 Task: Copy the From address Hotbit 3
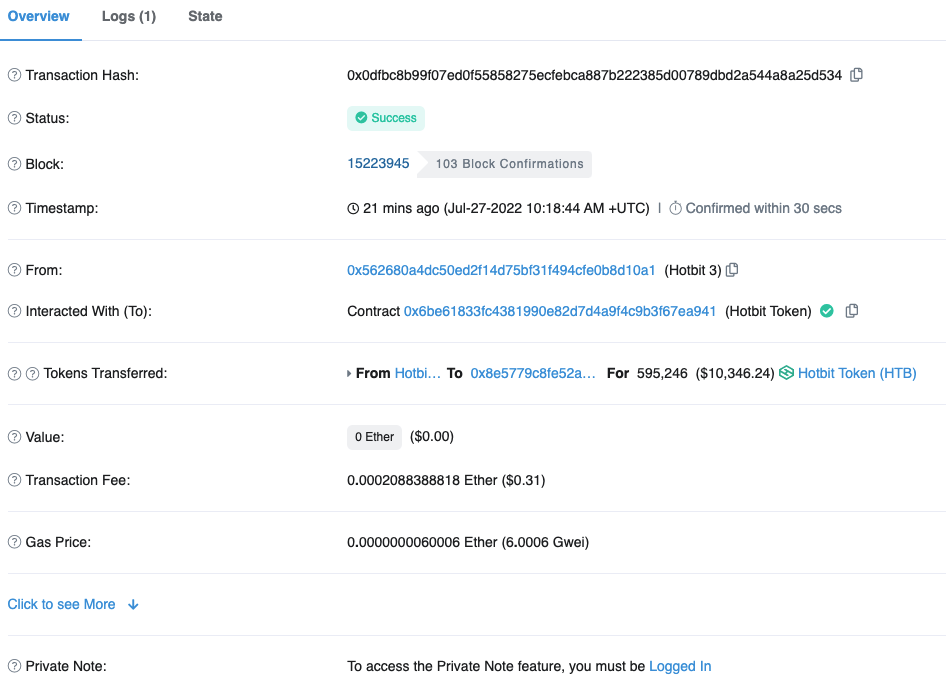[732, 270]
